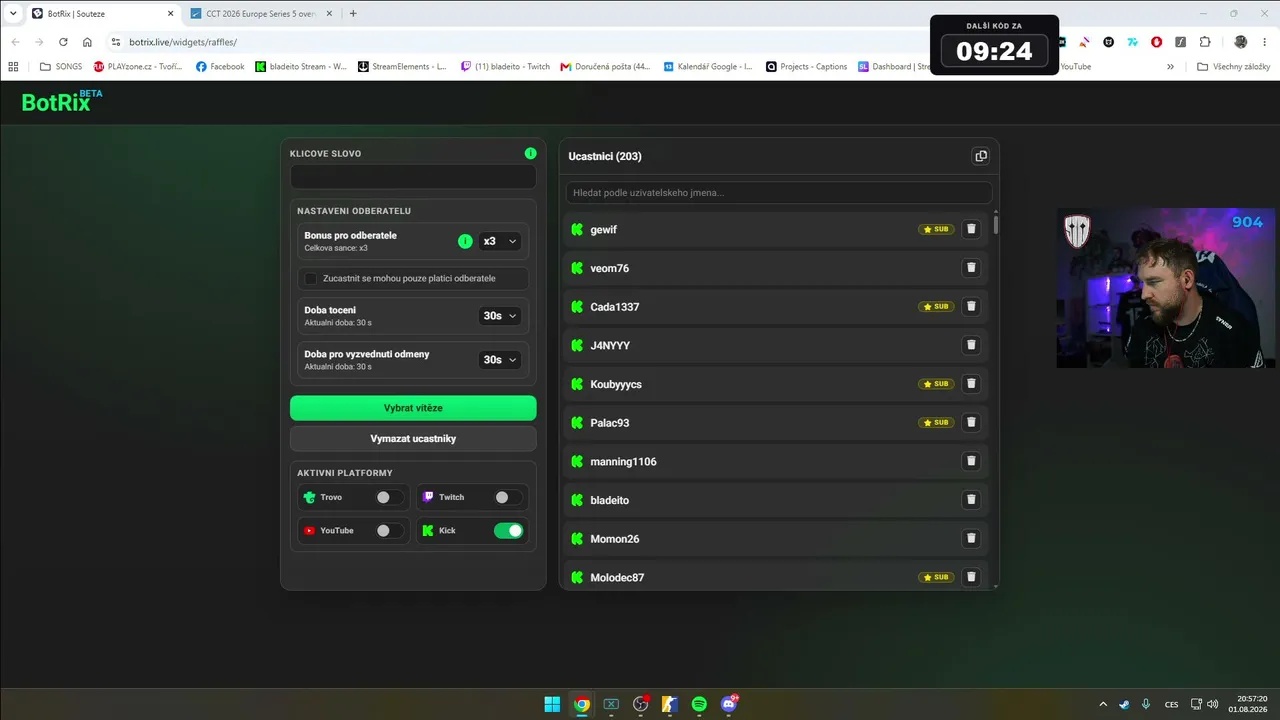This screenshot has width=1280, height=720.
Task: Click the CES keyboard language indicator
Action: [1171, 704]
